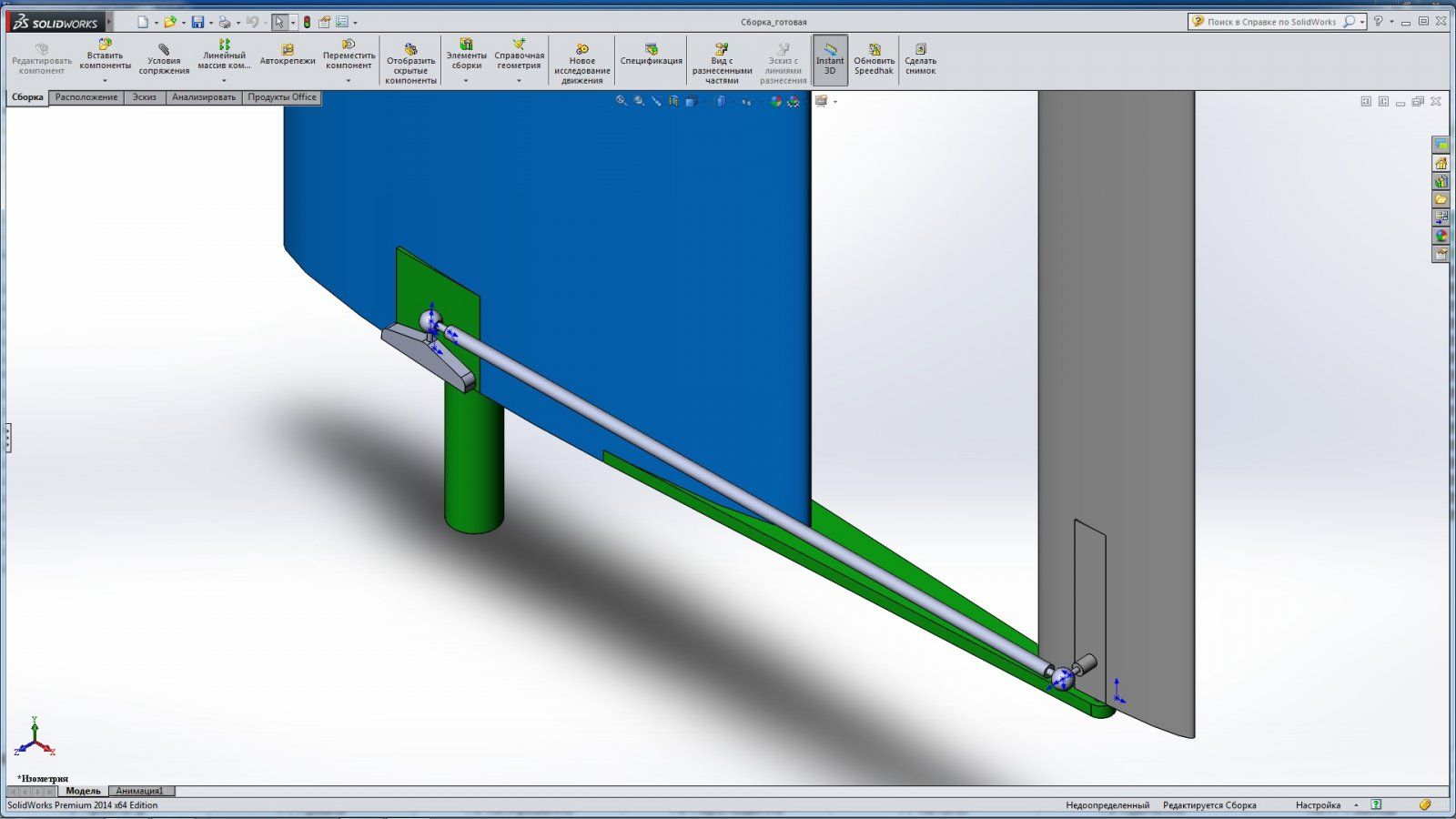The height and width of the screenshot is (819, 1456).
Task: Open Appearances color sphere in task pane
Action: (1441, 236)
